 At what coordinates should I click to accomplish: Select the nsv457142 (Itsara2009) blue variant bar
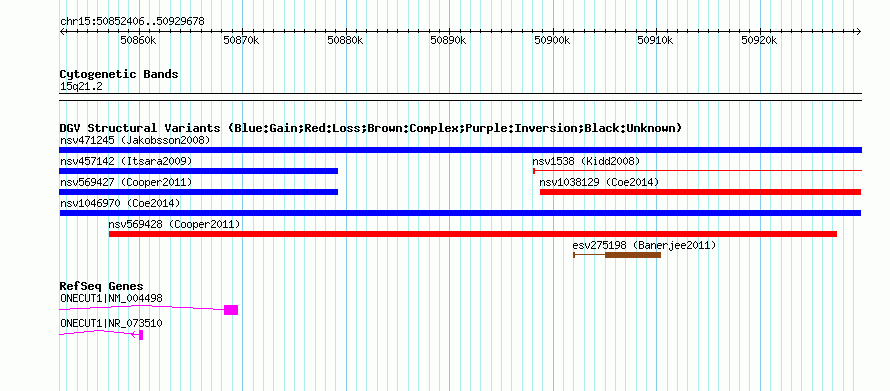(199, 171)
